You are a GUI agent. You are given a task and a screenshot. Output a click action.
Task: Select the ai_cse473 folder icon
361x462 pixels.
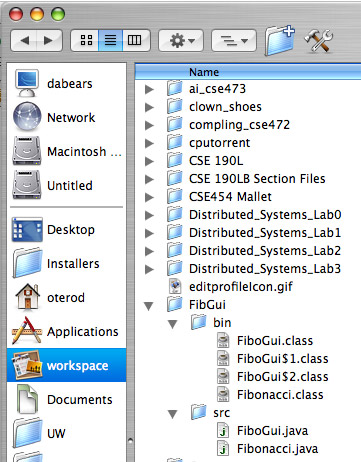pyautogui.click(x=175, y=88)
